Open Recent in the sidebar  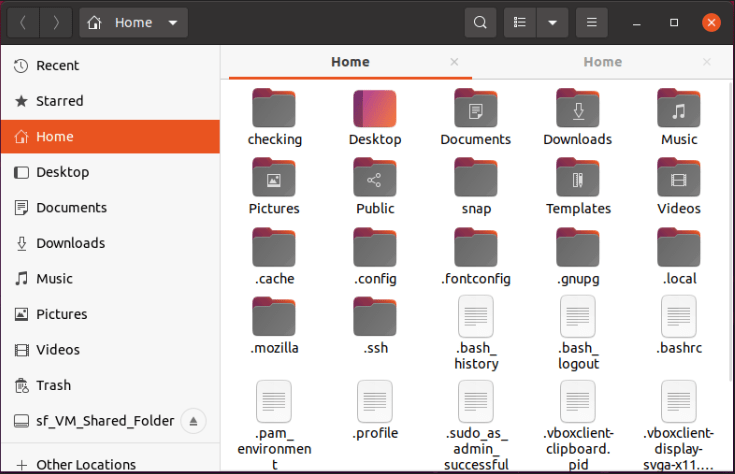(x=110, y=66)
